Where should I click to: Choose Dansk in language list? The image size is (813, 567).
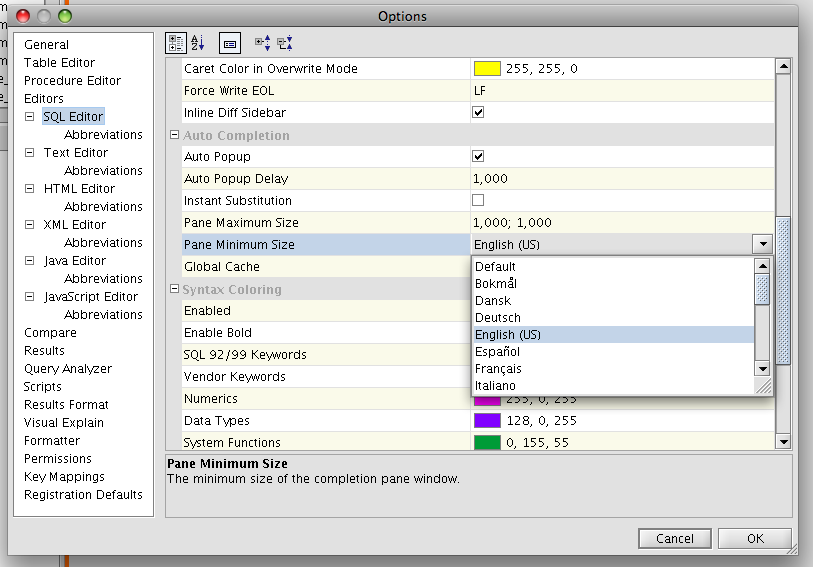(x=613, y=301)
